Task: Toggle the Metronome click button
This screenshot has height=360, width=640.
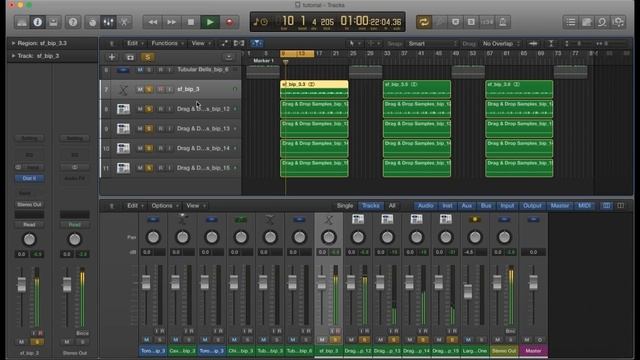Action: click(x=502, y=22)
